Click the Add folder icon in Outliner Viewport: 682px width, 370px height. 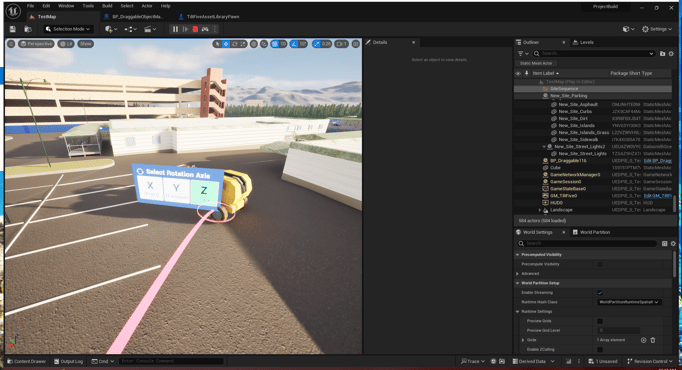click(662, 53)
